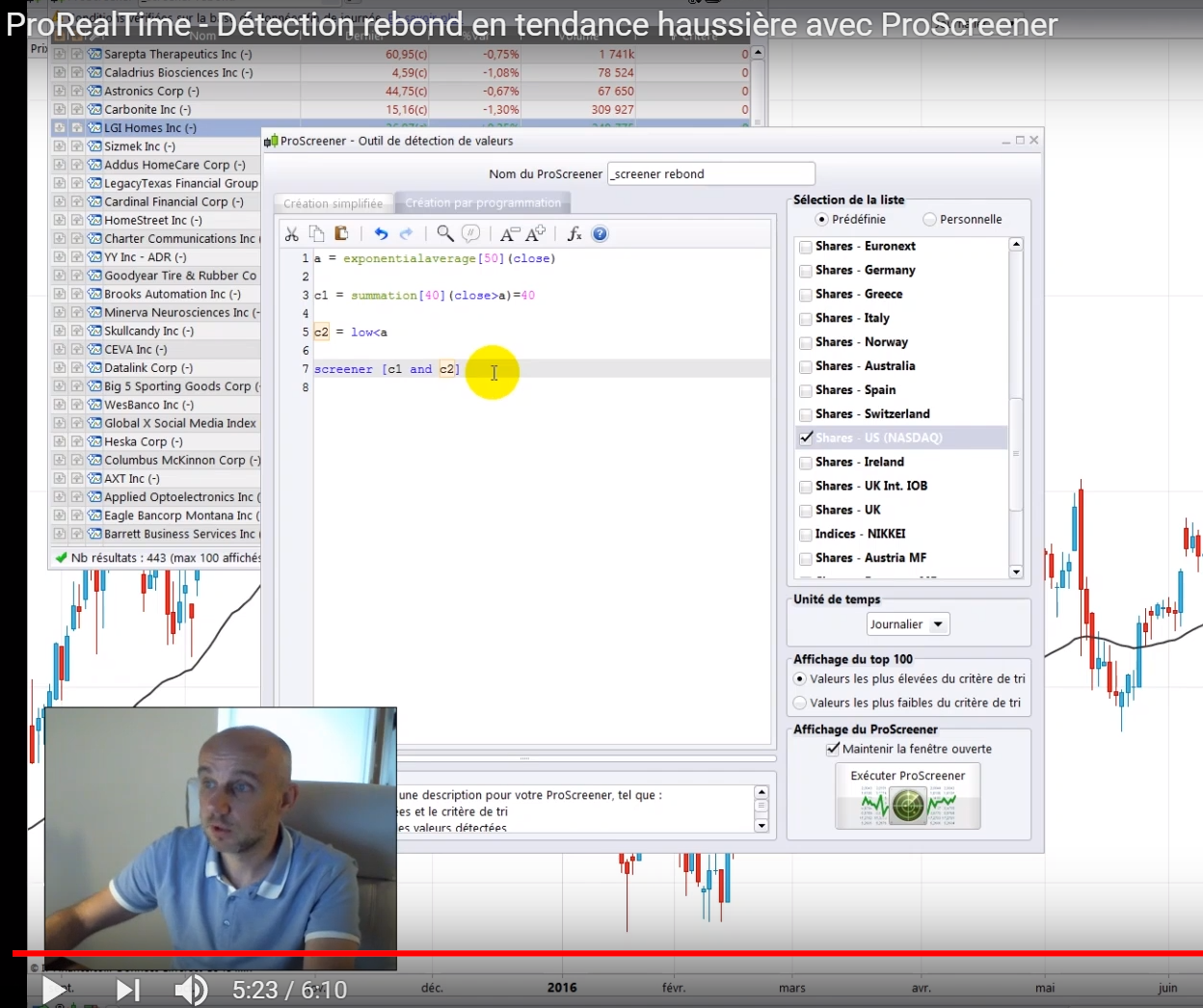Click the ProScreener name input field
Viewport: 1203px width, 1008px height.
coord(711,173)
